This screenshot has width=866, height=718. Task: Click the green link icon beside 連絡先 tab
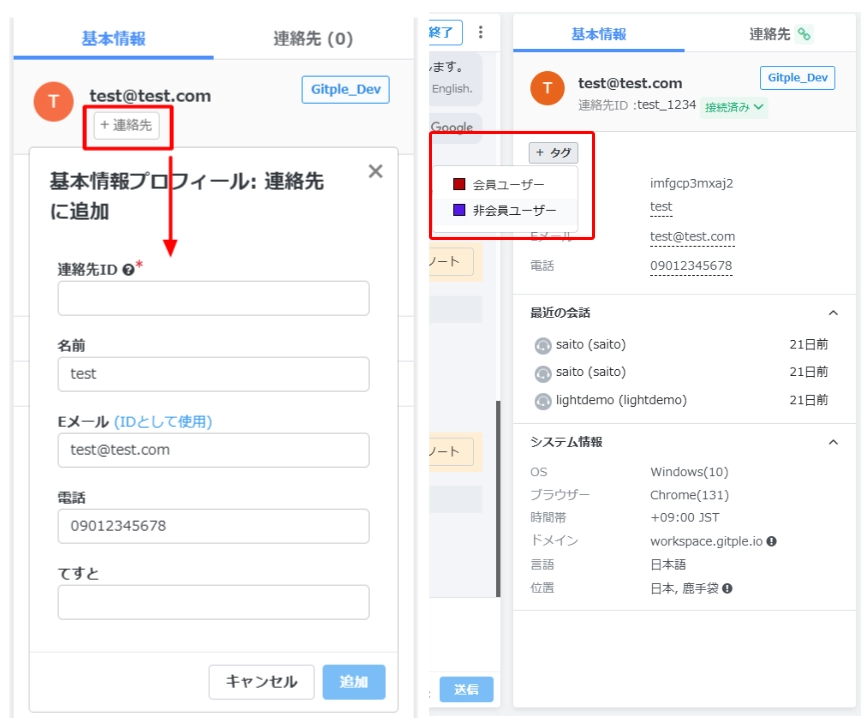coord(804,34)
